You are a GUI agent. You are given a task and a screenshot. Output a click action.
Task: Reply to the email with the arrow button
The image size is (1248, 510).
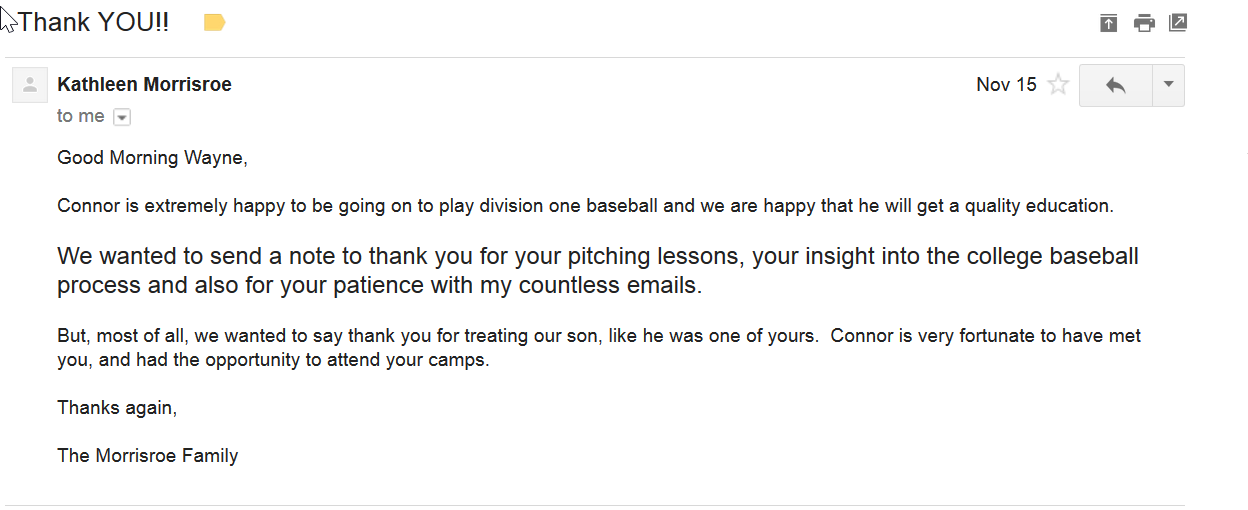[1116, 86]
